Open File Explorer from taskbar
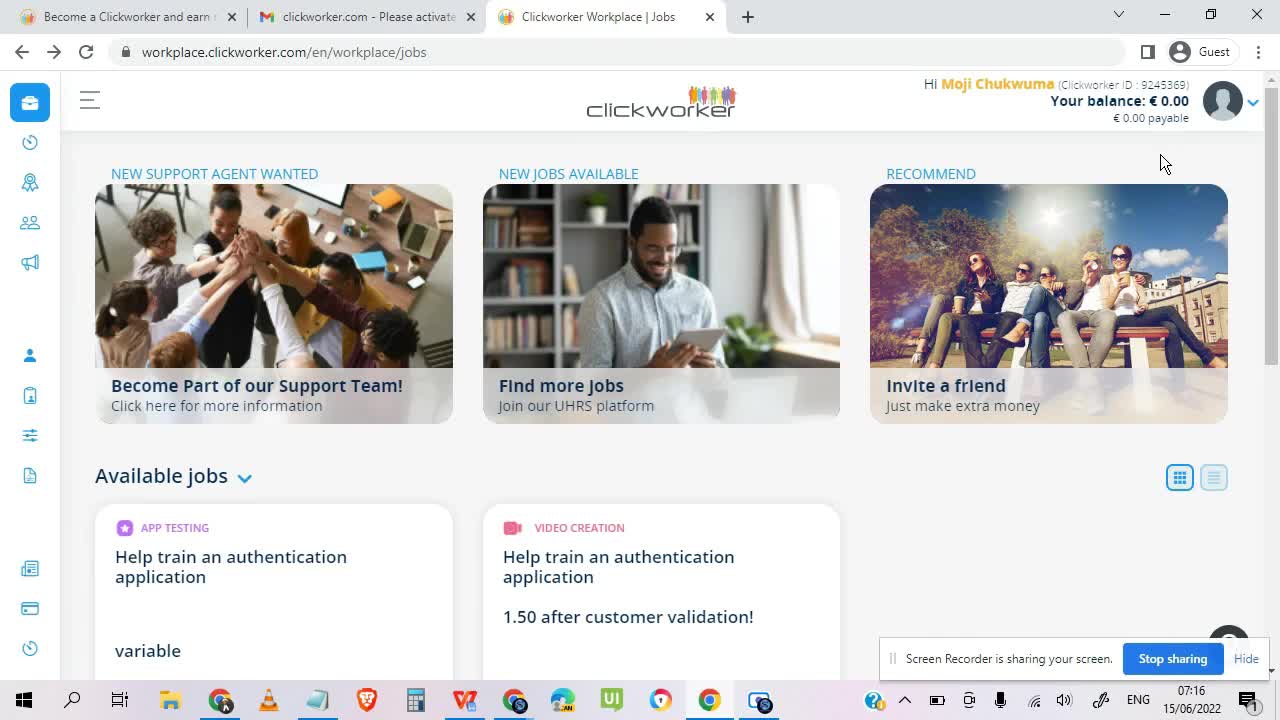1280x720 pixels. coord(170,700)
